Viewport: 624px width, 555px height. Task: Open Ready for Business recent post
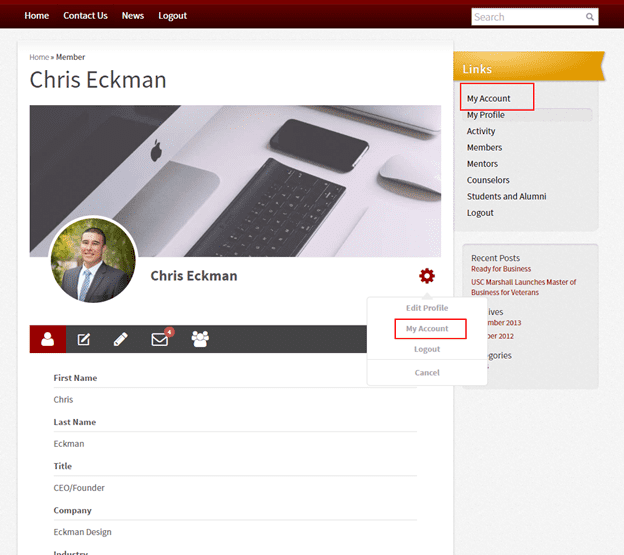[x=501, y=269]
